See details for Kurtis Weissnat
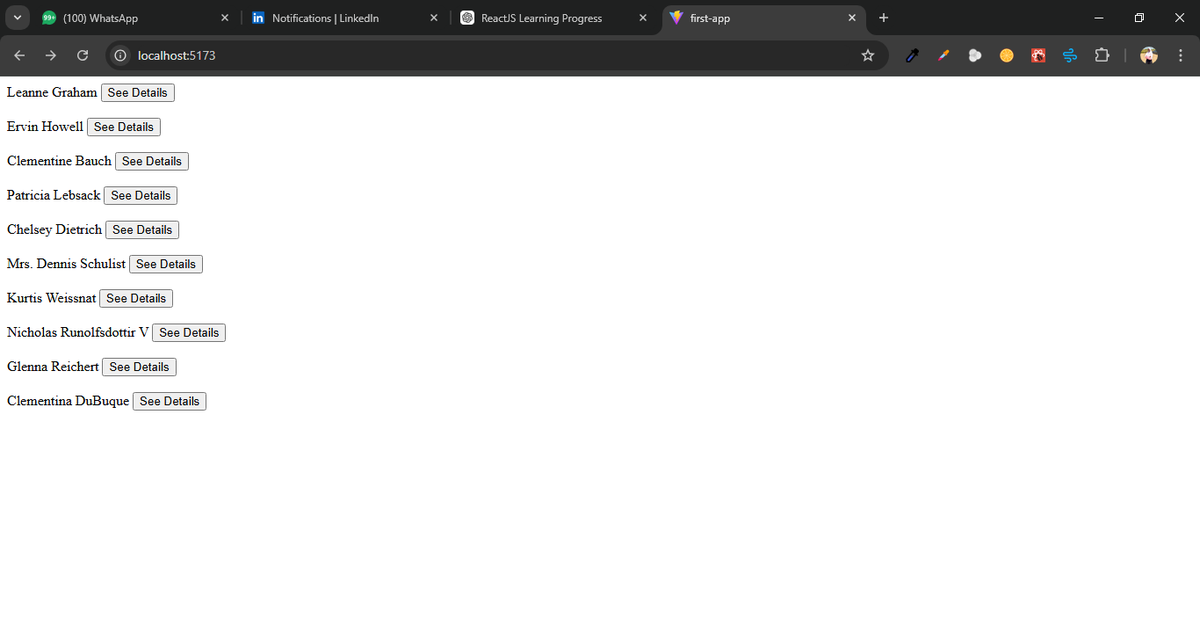Viewport: 1200px width, 640px height. point(136,298)
